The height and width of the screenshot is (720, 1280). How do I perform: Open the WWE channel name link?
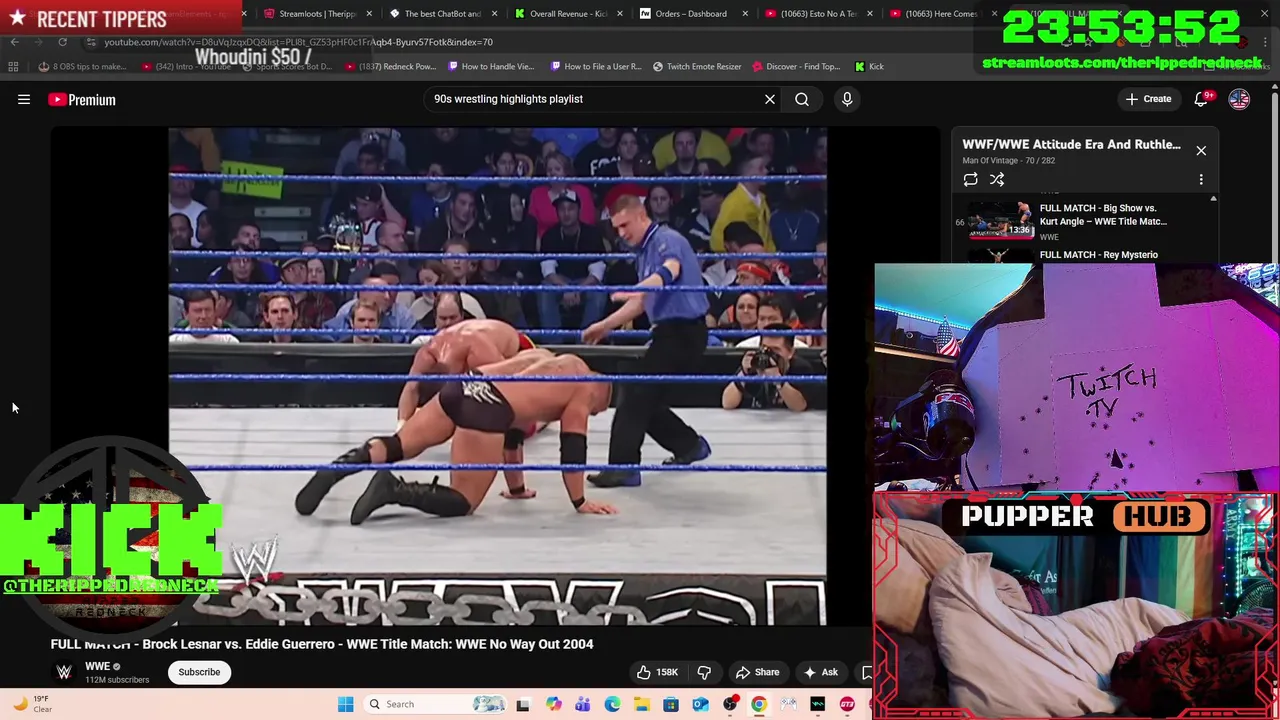97,667
